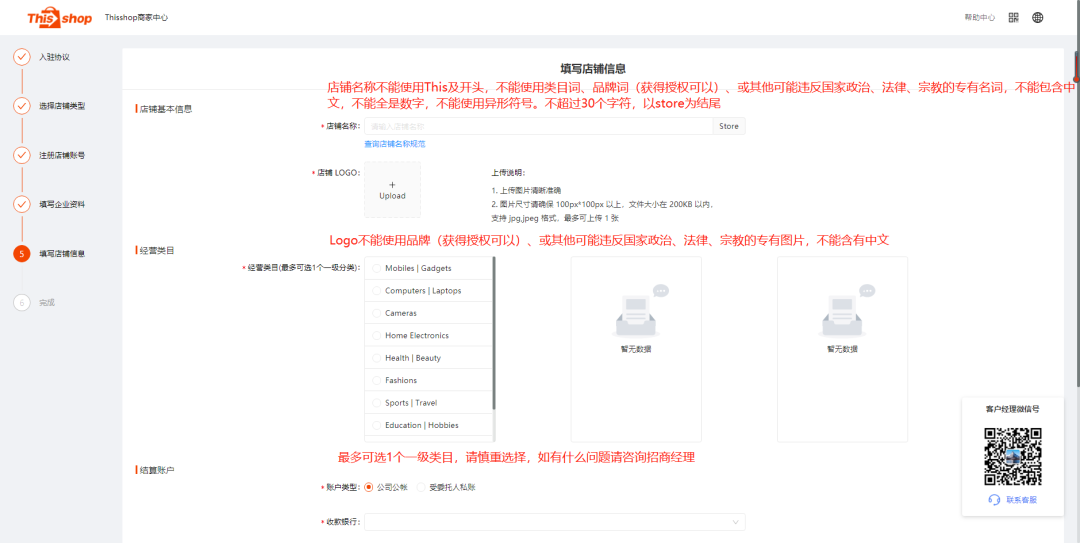Click the headset 联系客服 icon
The image size is (1080, 543).
(994, 499)
